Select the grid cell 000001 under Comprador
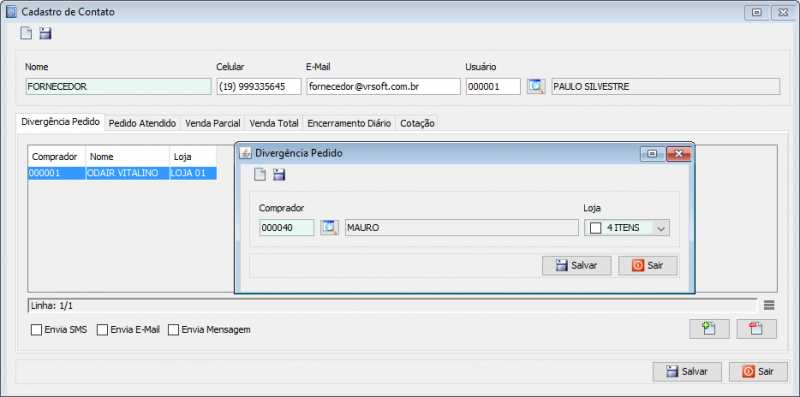Image resolution: width=800 pixels, height=397 pixels. tap(57, 173)
